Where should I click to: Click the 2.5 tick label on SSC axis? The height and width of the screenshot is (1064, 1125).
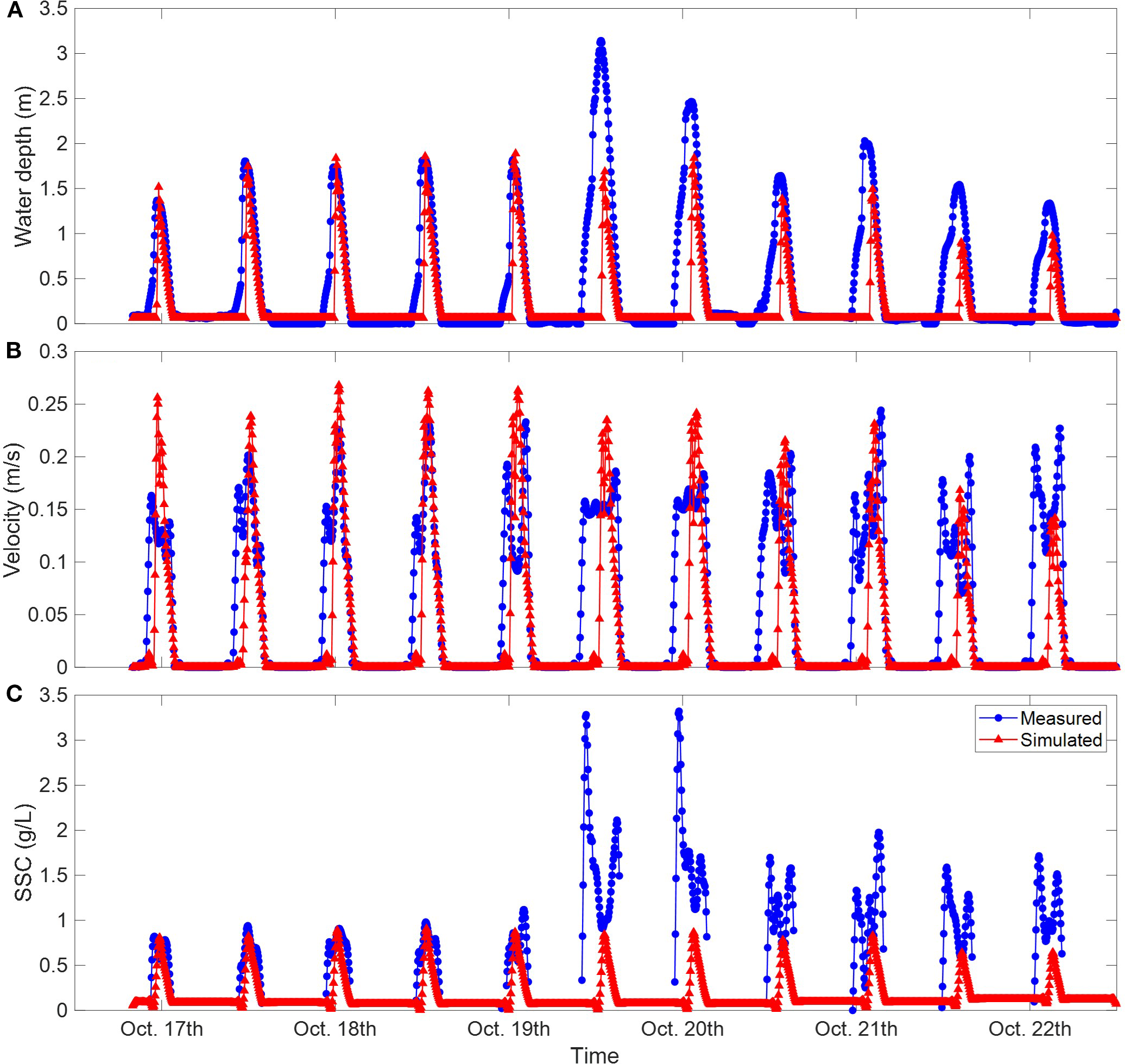pyautogui.click(x=53, y=786)
